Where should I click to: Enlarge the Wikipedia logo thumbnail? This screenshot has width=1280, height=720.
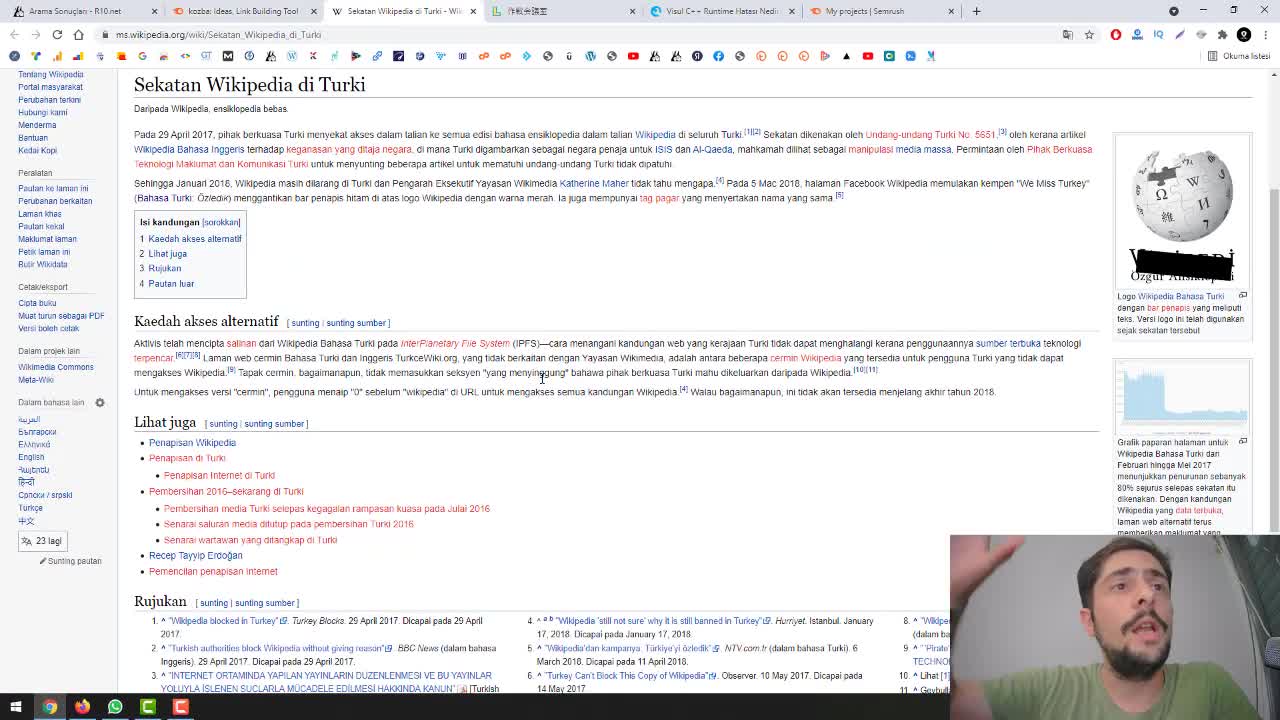tap(1243, 296)
